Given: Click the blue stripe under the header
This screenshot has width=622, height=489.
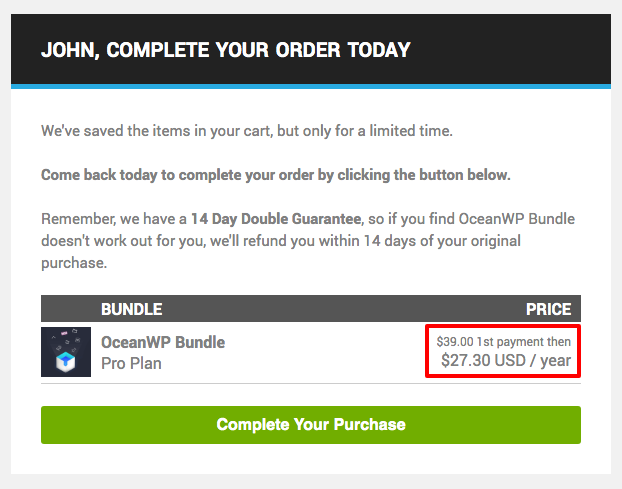Looking at the screenshot, I should click(311, 87).
